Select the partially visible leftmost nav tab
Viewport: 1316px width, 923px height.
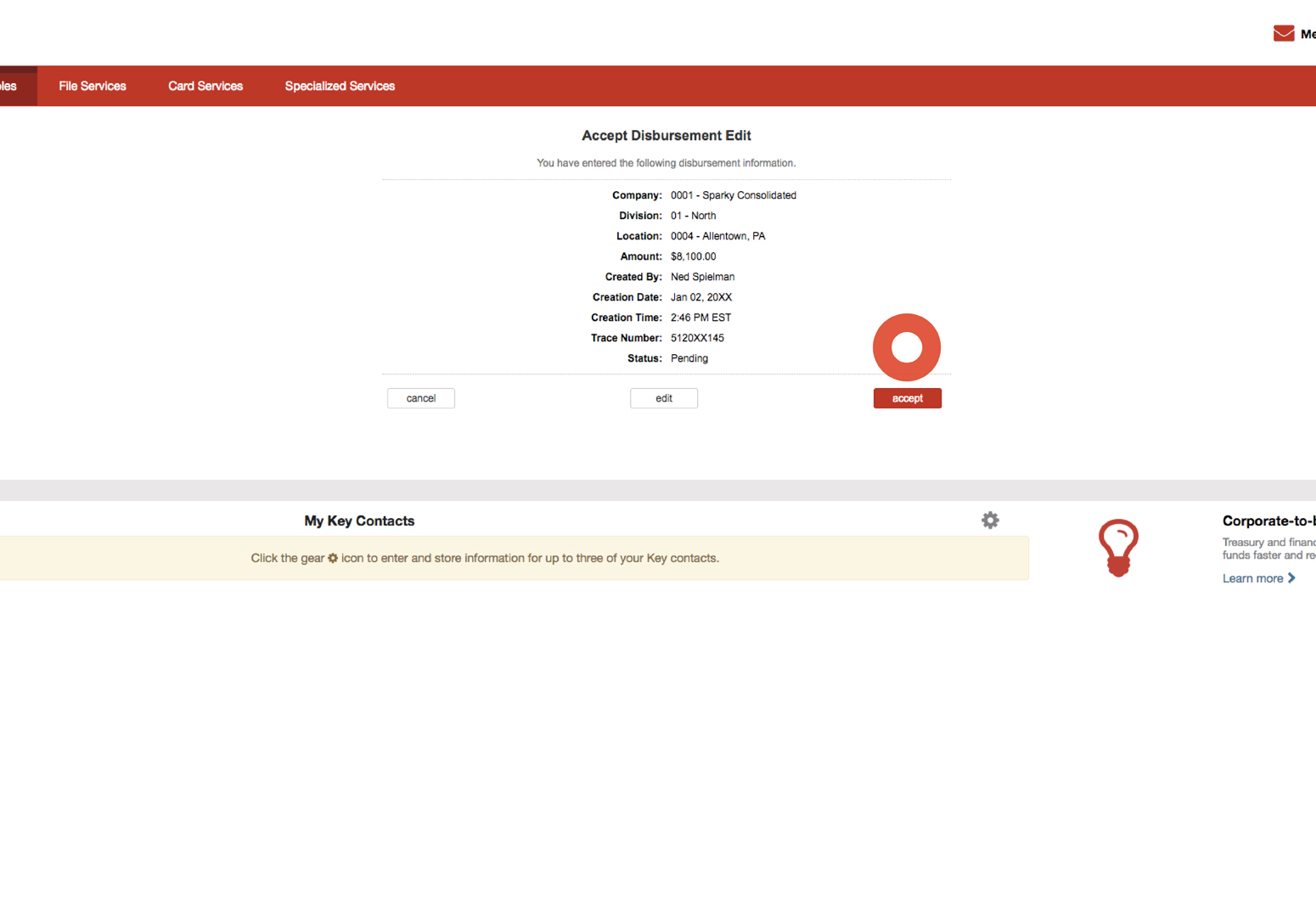coord(18,86)
